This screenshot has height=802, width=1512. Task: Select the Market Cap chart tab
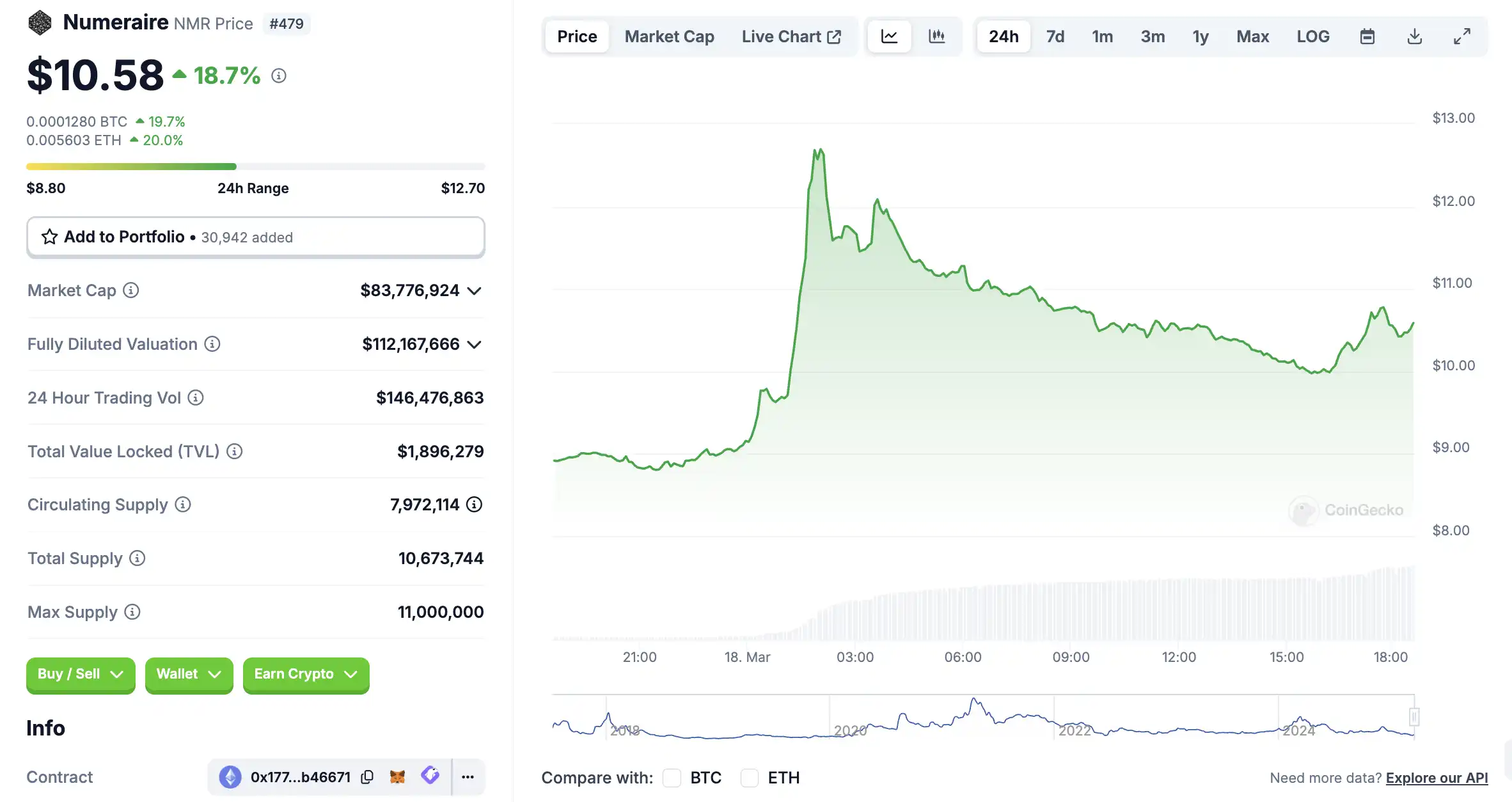point(669,36)
